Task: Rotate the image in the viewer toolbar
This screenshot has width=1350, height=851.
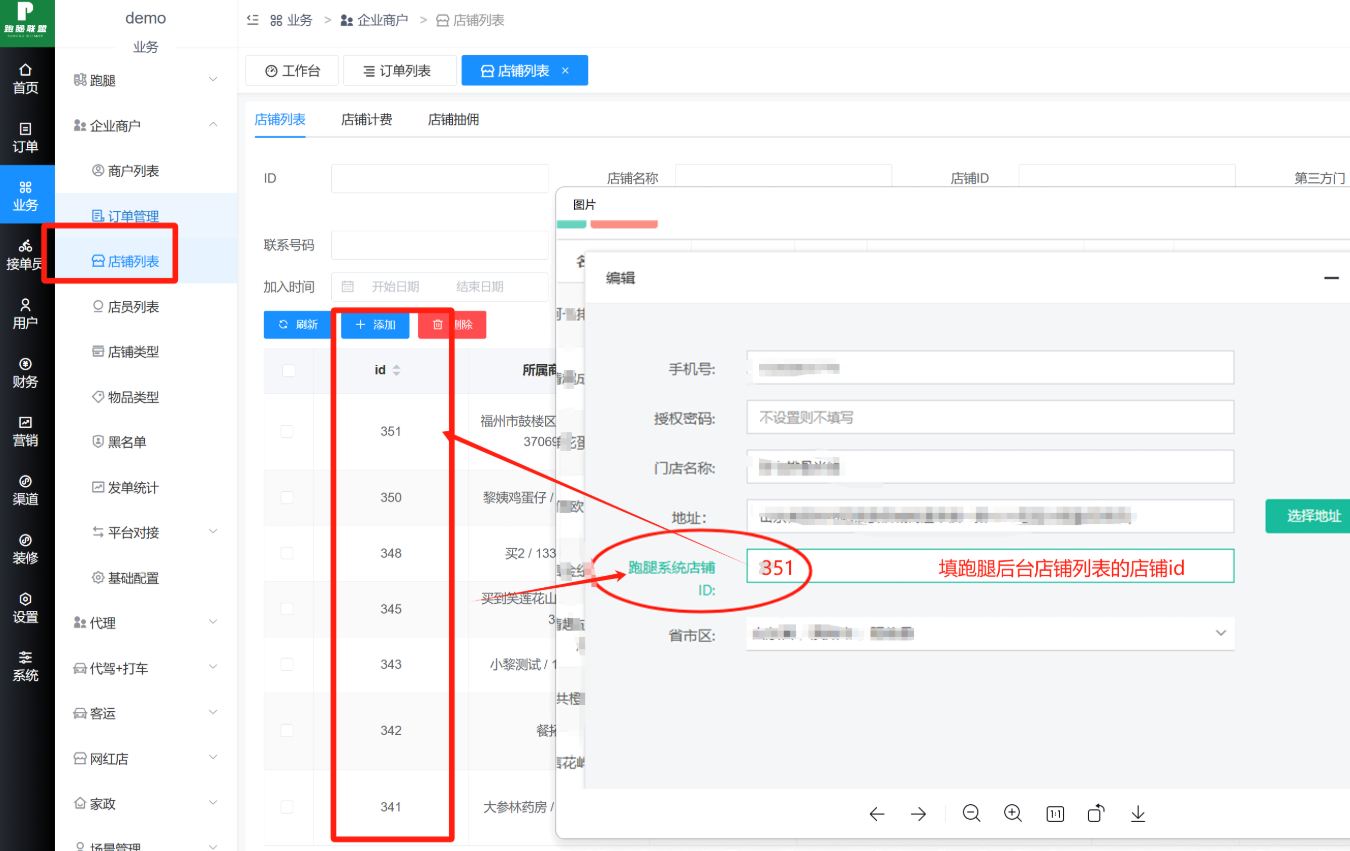Action: 1096,814
